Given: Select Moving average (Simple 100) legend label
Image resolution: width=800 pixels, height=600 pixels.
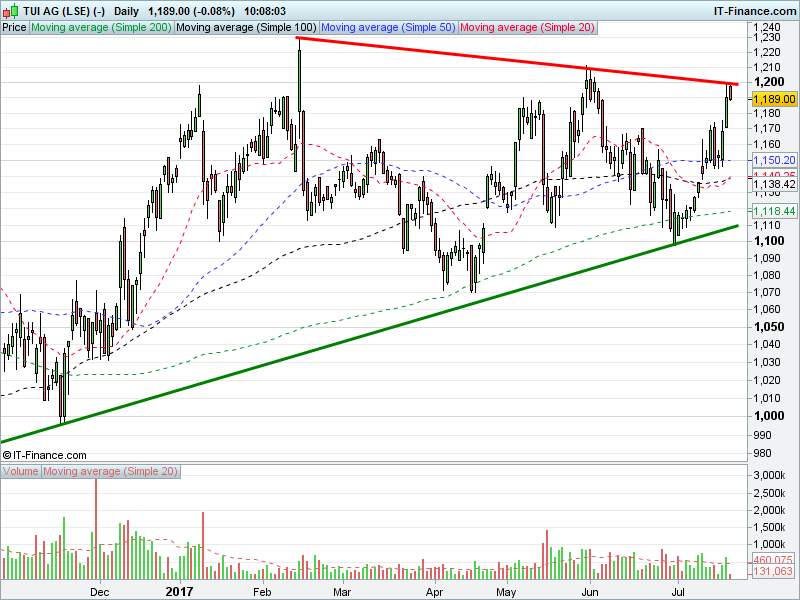Looking at the screenshot, I should point(246,28).
